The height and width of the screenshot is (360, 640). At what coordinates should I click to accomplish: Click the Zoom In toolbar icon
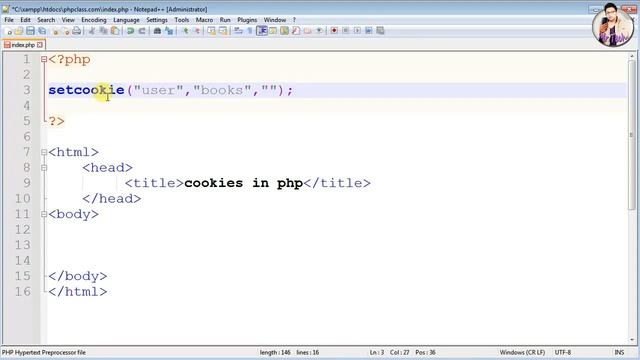click(185, 31)
